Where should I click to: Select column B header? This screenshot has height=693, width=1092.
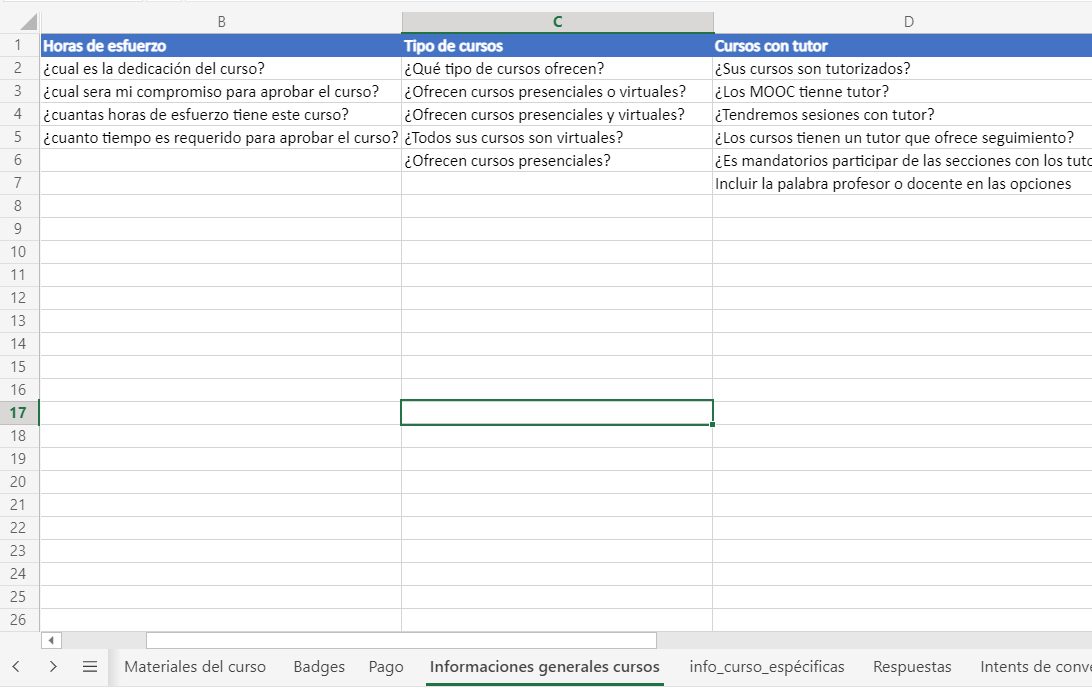(221, 22)
